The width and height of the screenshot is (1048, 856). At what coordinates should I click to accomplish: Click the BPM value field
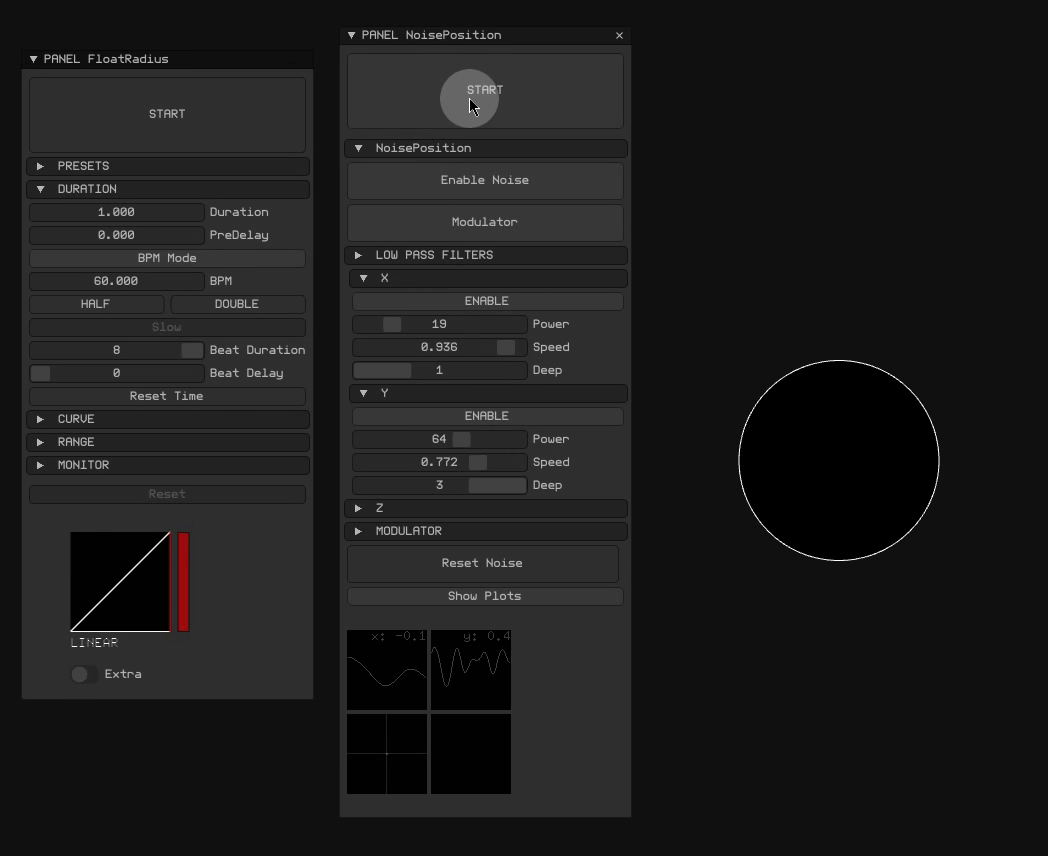pyautogui.click(x=116, y=281)
